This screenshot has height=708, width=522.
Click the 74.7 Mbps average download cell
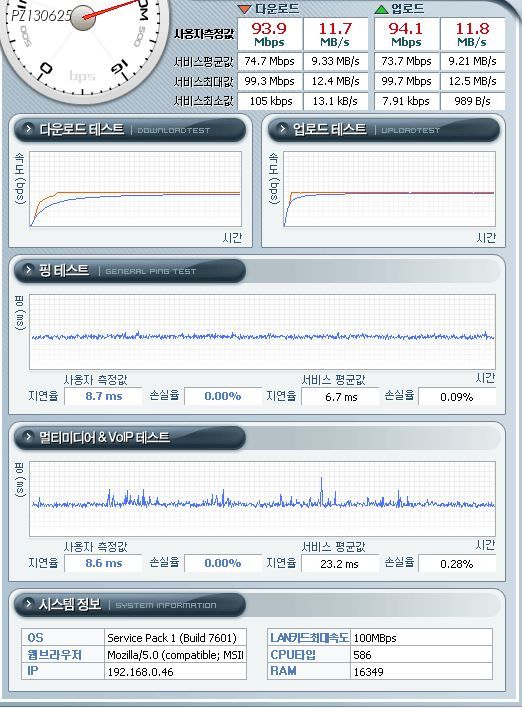click(x=270, y=61)
